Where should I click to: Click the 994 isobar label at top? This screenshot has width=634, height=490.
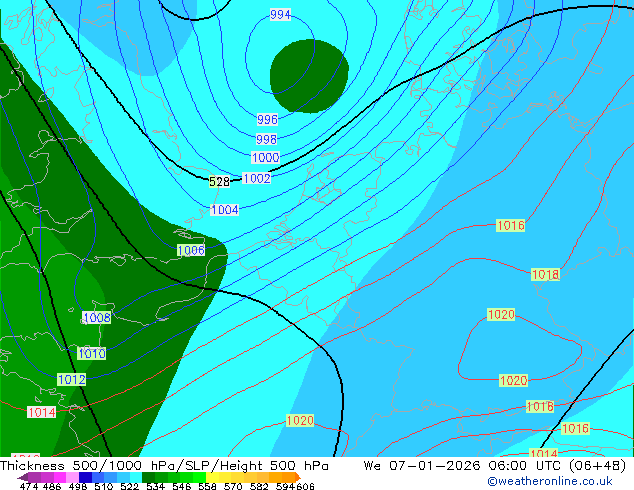tap(280, 15)
